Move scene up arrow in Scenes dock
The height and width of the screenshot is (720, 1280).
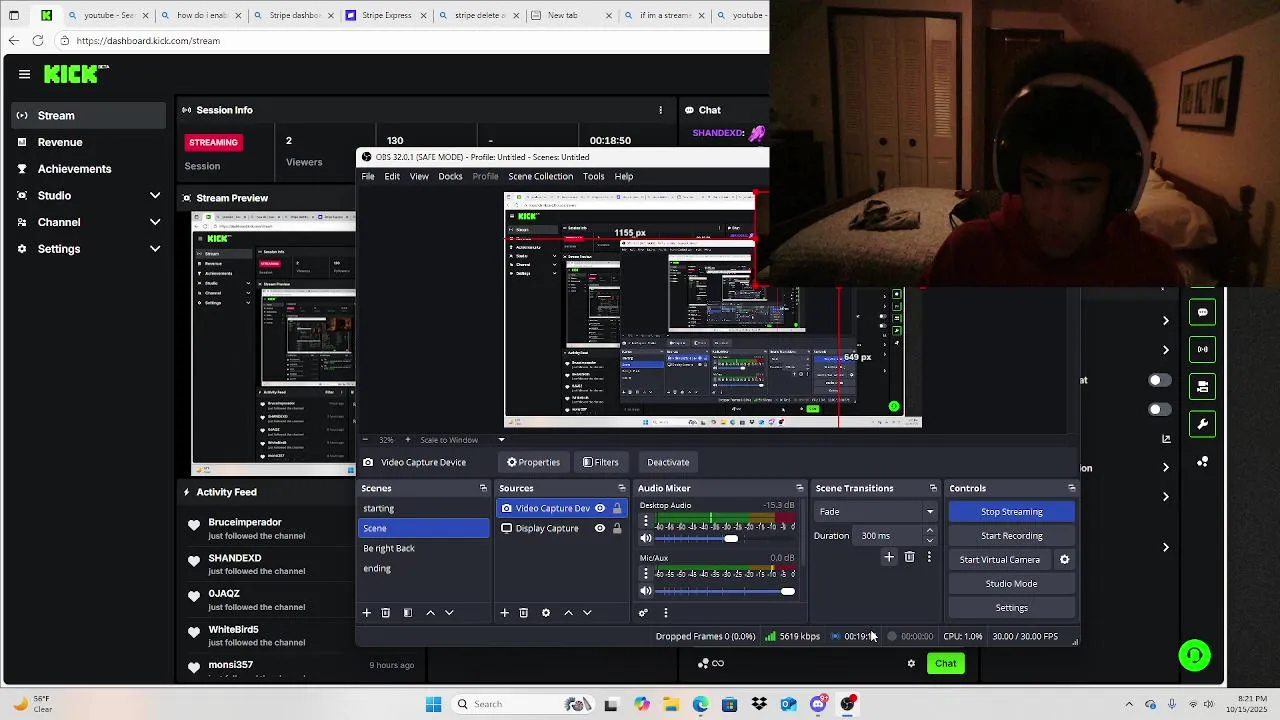point(430,613)
